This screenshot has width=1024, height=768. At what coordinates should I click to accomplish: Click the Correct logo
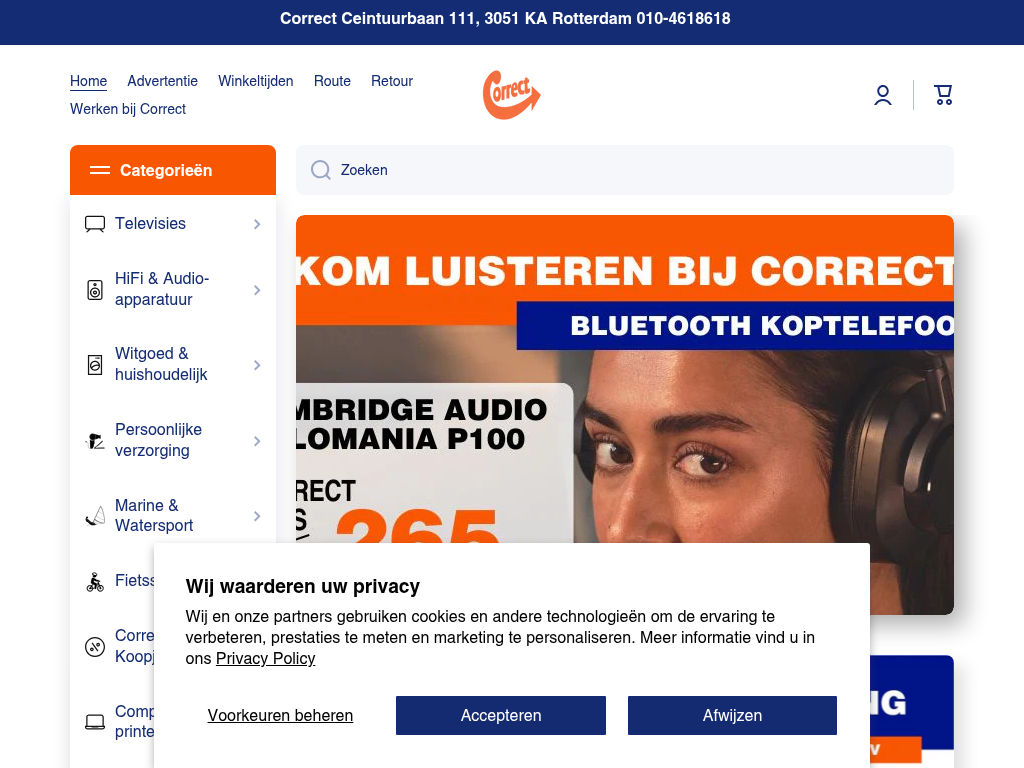point(511,95)
